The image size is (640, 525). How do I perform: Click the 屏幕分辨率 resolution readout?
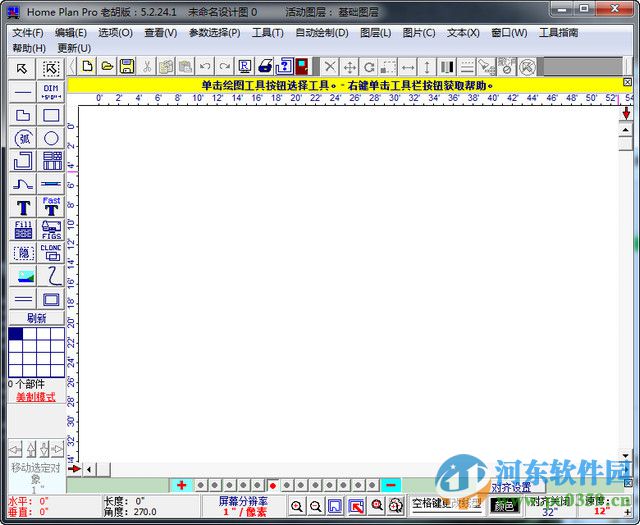[x=244, y=506]
